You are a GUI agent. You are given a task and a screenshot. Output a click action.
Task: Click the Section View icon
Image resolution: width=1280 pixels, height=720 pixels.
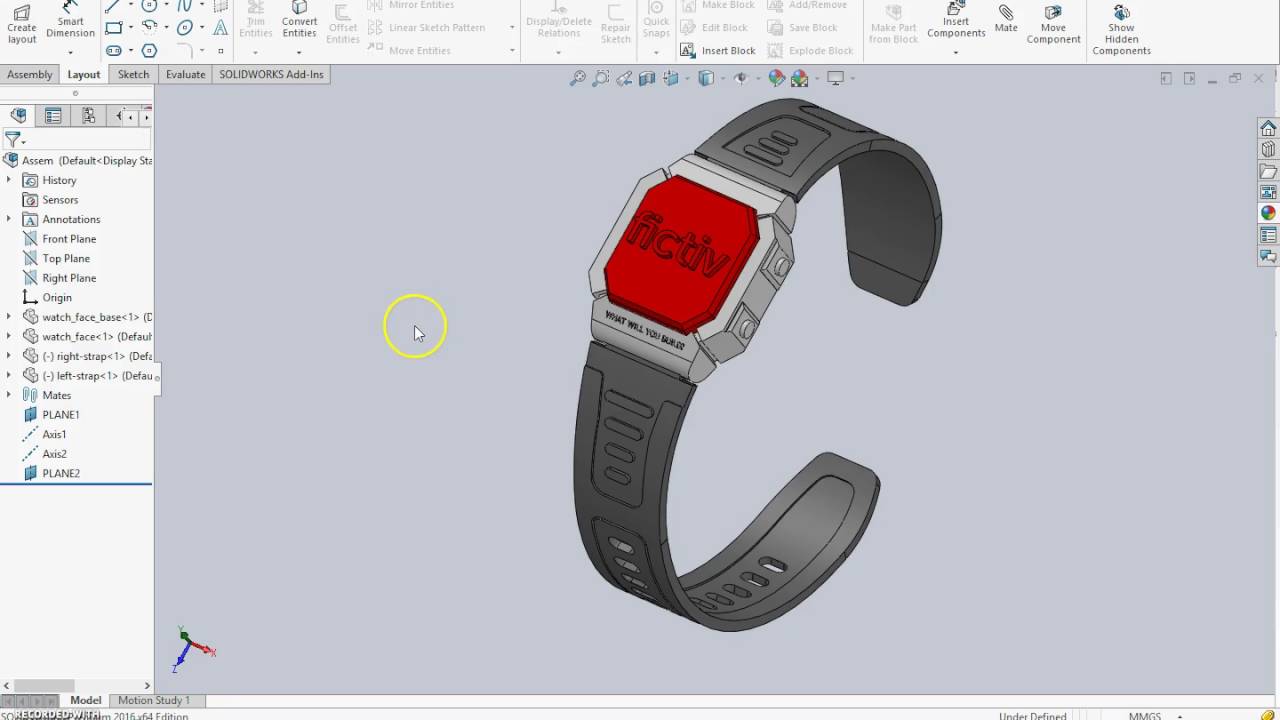[647, 78]
